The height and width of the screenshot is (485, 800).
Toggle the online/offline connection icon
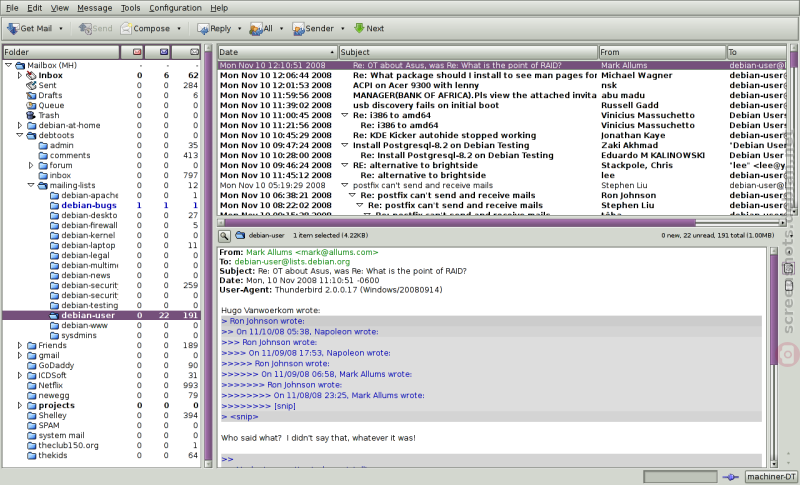731,477
